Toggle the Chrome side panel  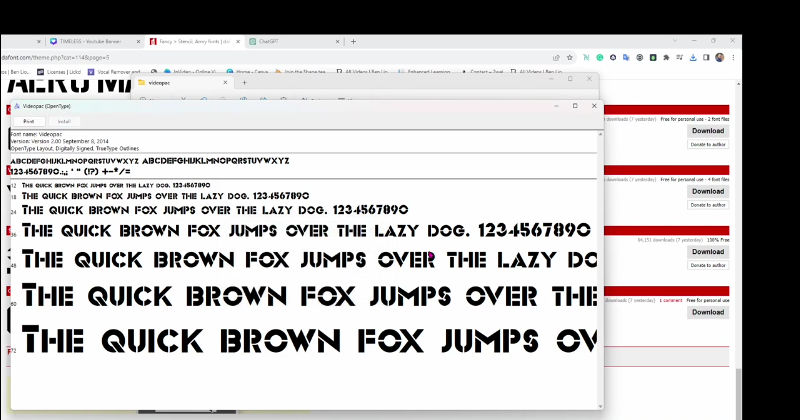[706, 58]
